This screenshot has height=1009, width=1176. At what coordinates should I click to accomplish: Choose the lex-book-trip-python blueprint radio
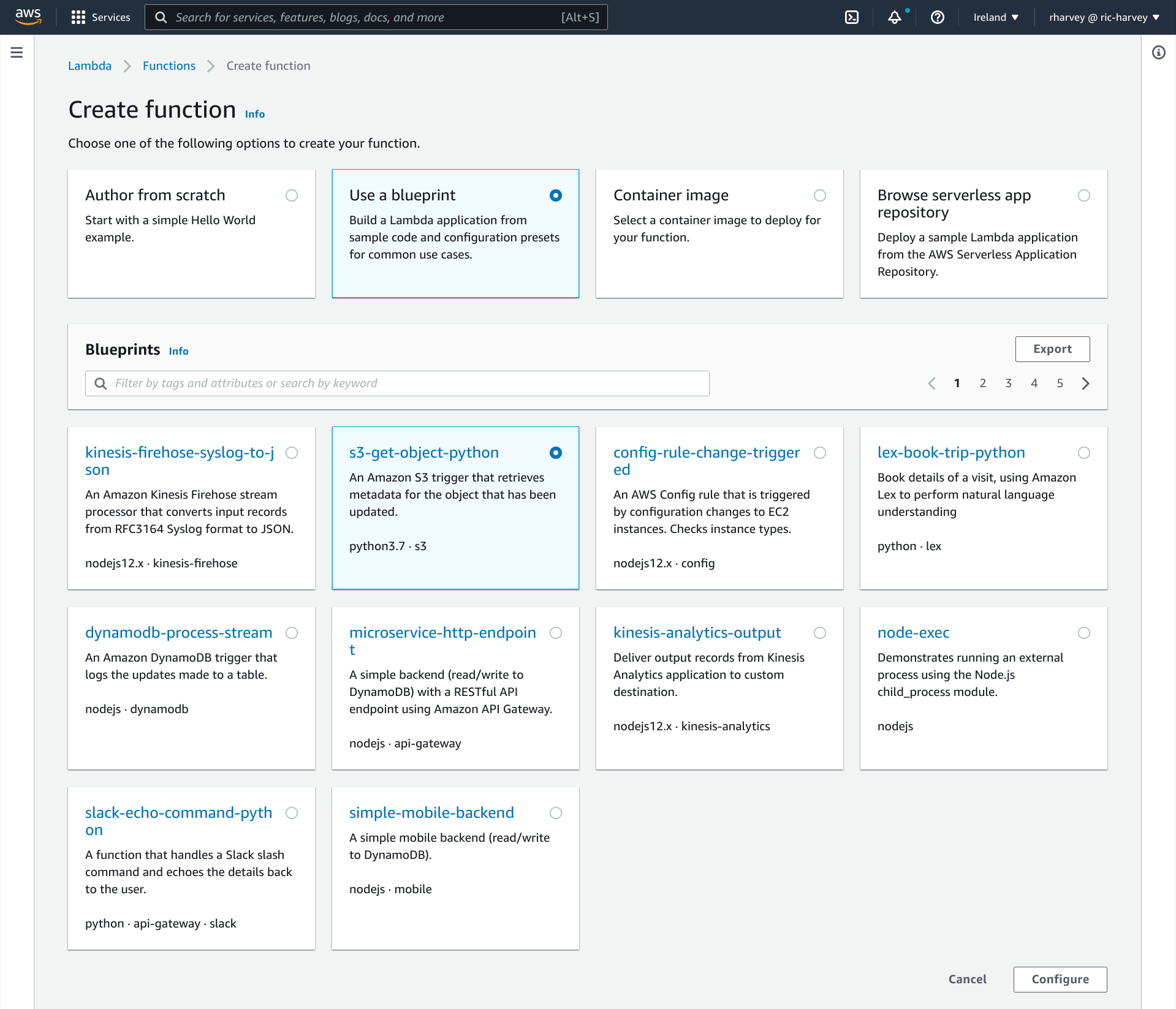[1084, 453]
